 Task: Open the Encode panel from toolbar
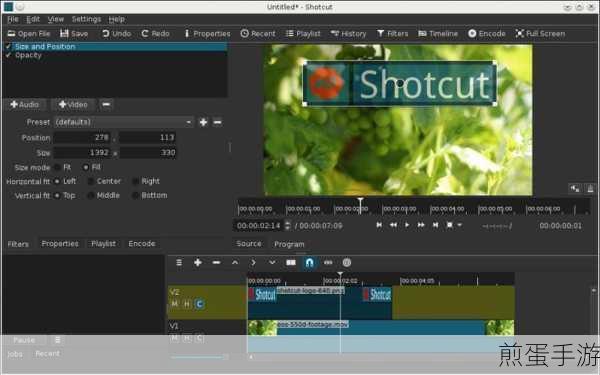click(x=487, y=34)
